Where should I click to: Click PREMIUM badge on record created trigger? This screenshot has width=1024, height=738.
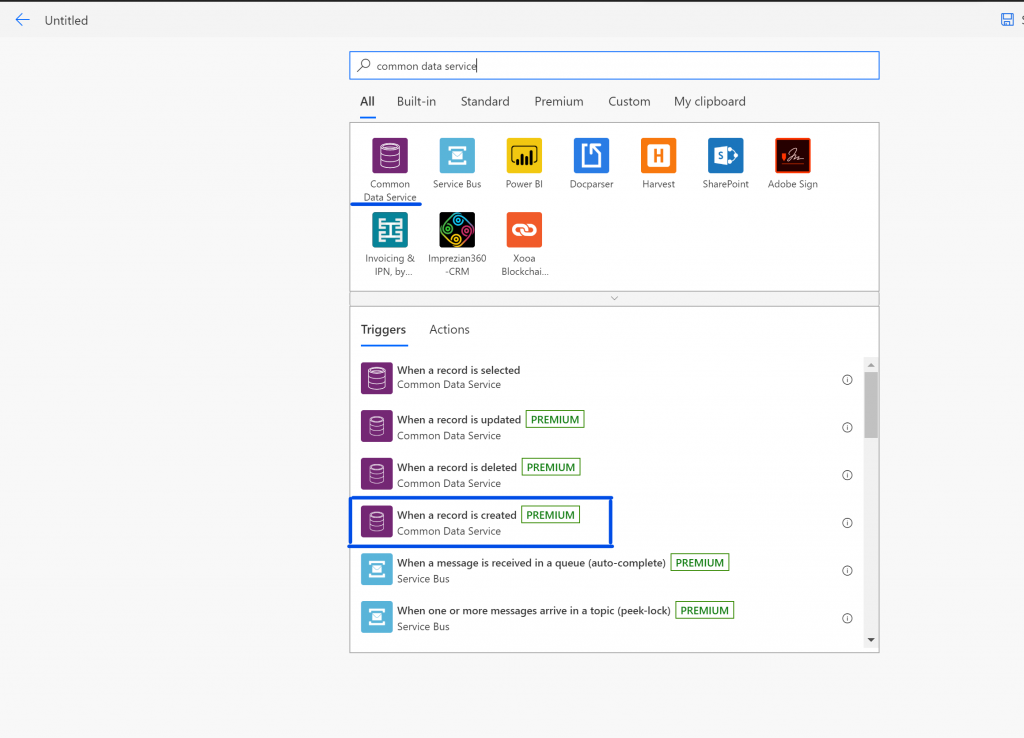[551, 515]
